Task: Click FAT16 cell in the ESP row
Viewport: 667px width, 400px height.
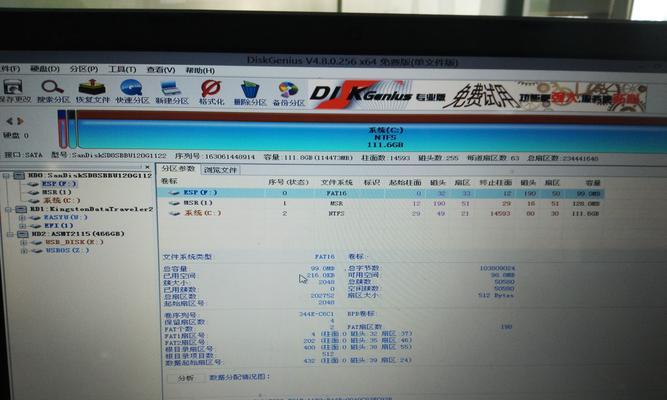Action: (336, 193)
